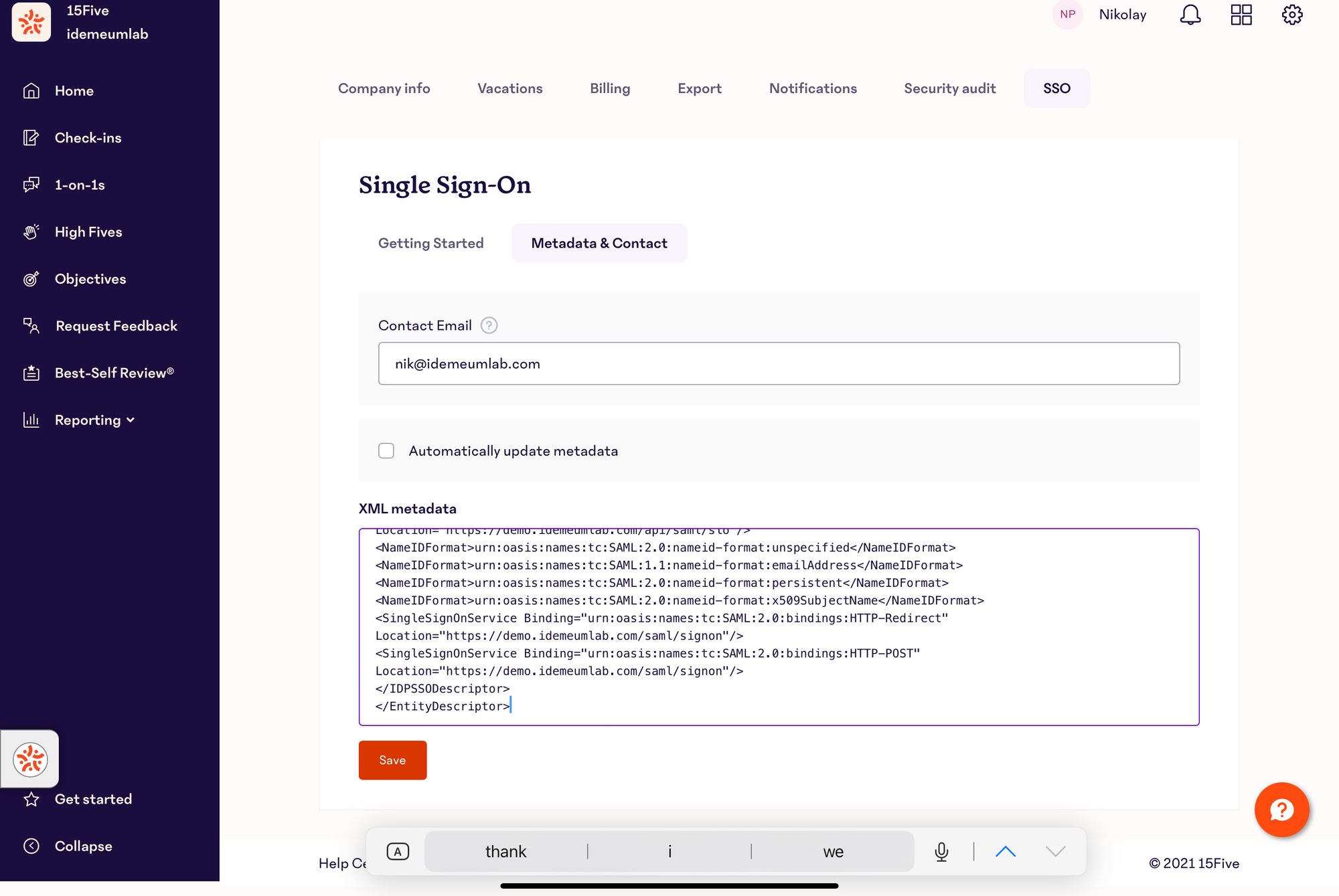Click in the Contact Email field
1339x896 pixels.
click(779, 363)
